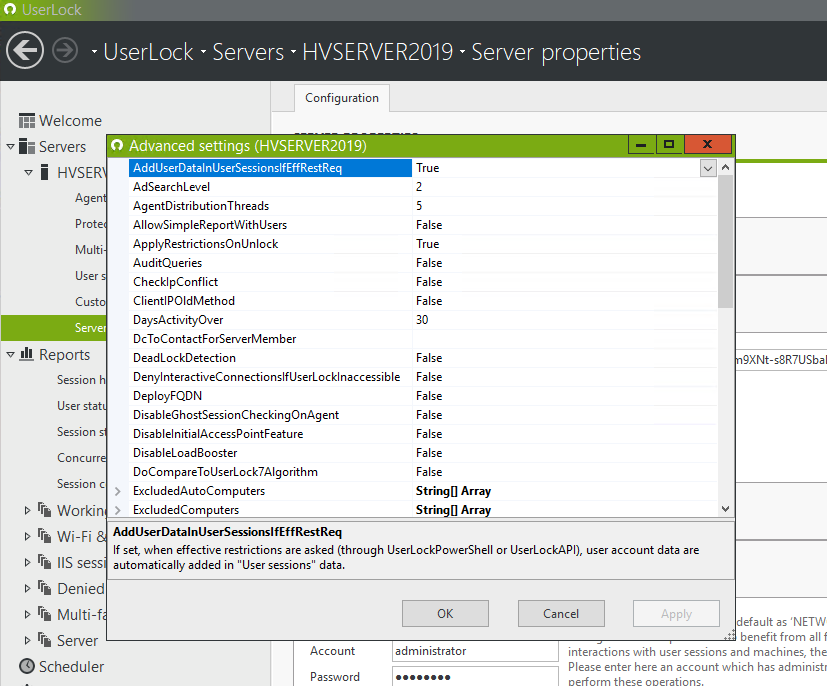Collapse the HVSERVER tree node
This screenshot has height=686, width=827.
point(28,172)
